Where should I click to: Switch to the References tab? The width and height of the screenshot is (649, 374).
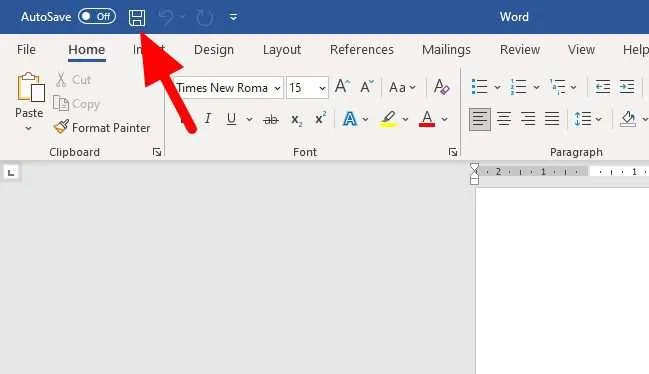[362, 50]
